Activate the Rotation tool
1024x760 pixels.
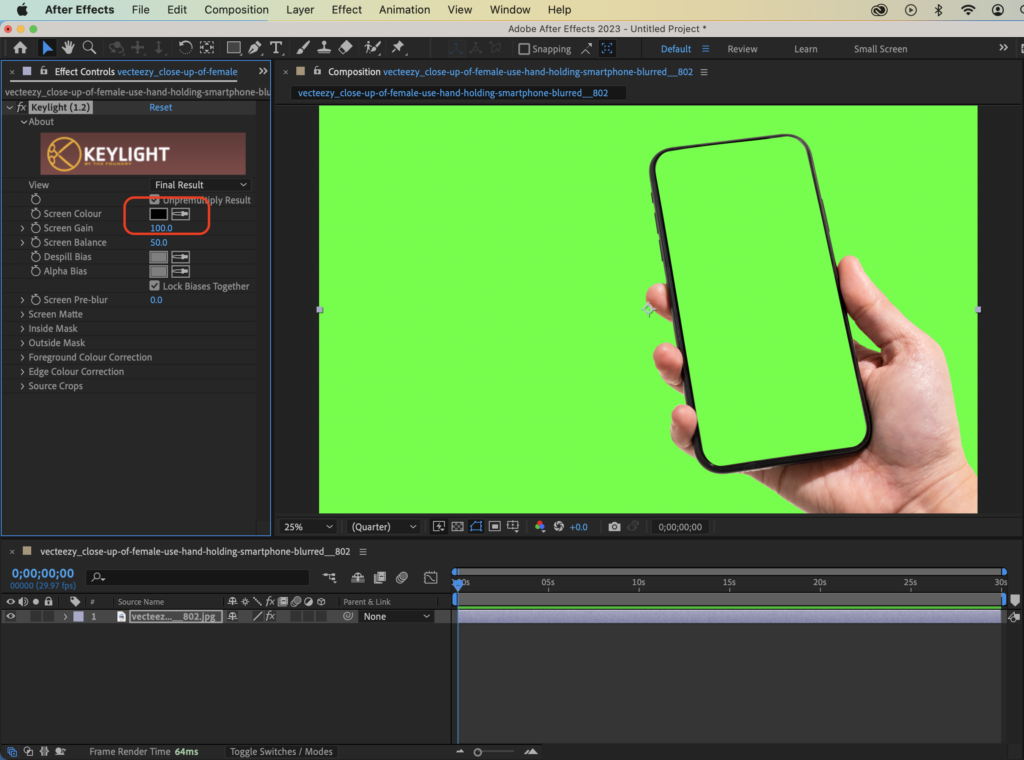tap(187, 47)
